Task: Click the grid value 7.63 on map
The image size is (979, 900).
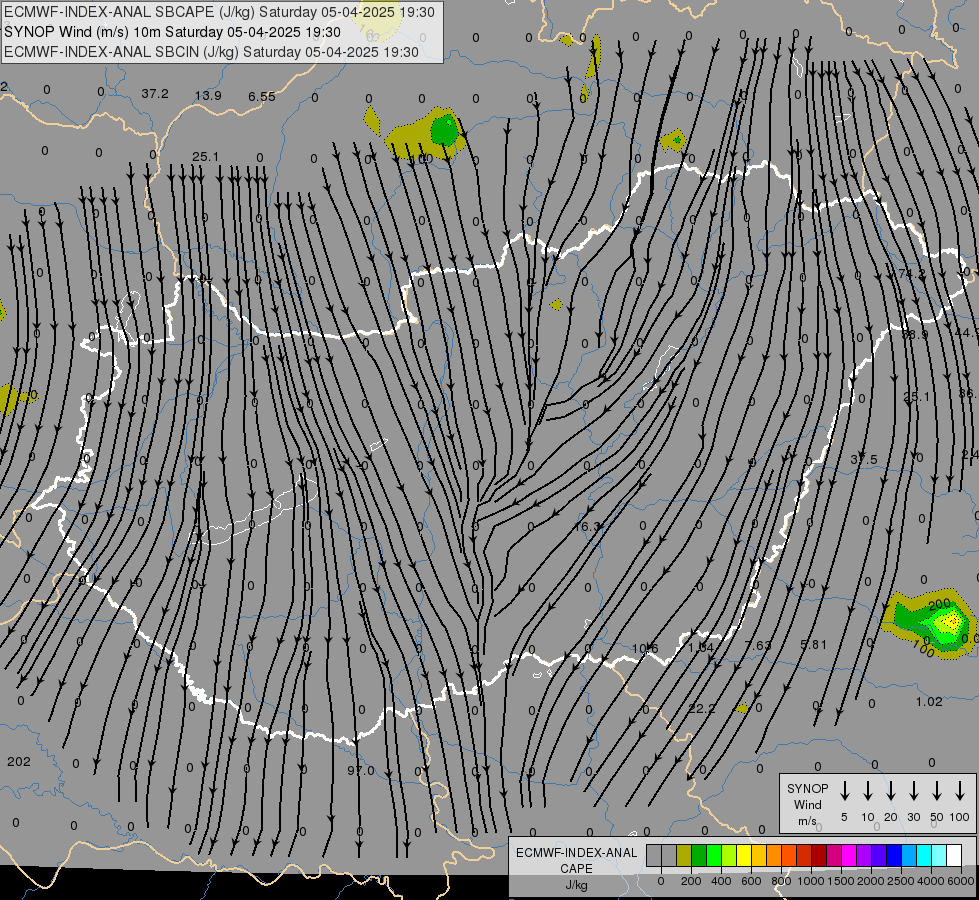Action: pos(758,645)
